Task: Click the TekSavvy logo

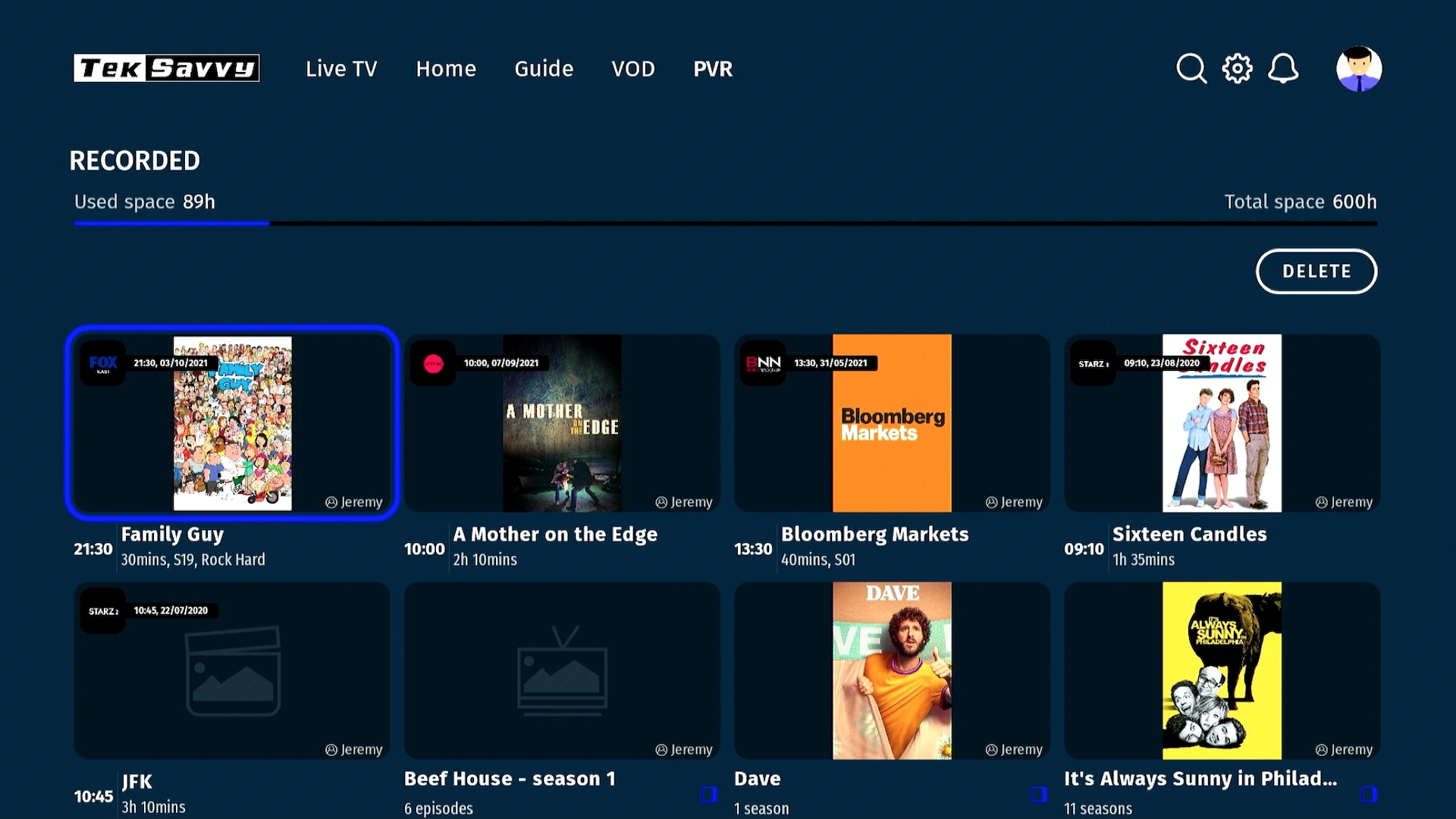Action: 166,67
